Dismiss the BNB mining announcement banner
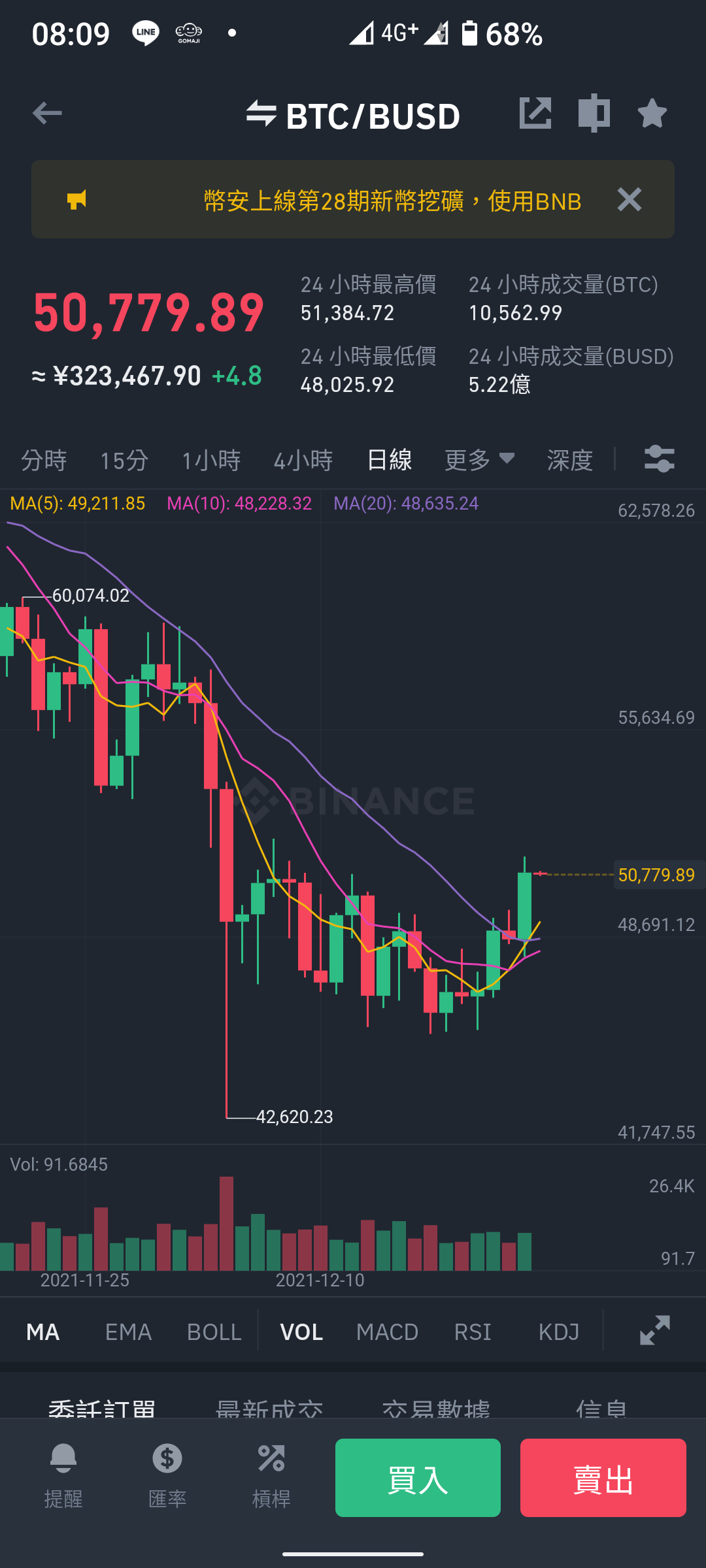Image resolution: width=706 pixels, height=1568 pixels. pyautogui.click(x=630, y=199)
